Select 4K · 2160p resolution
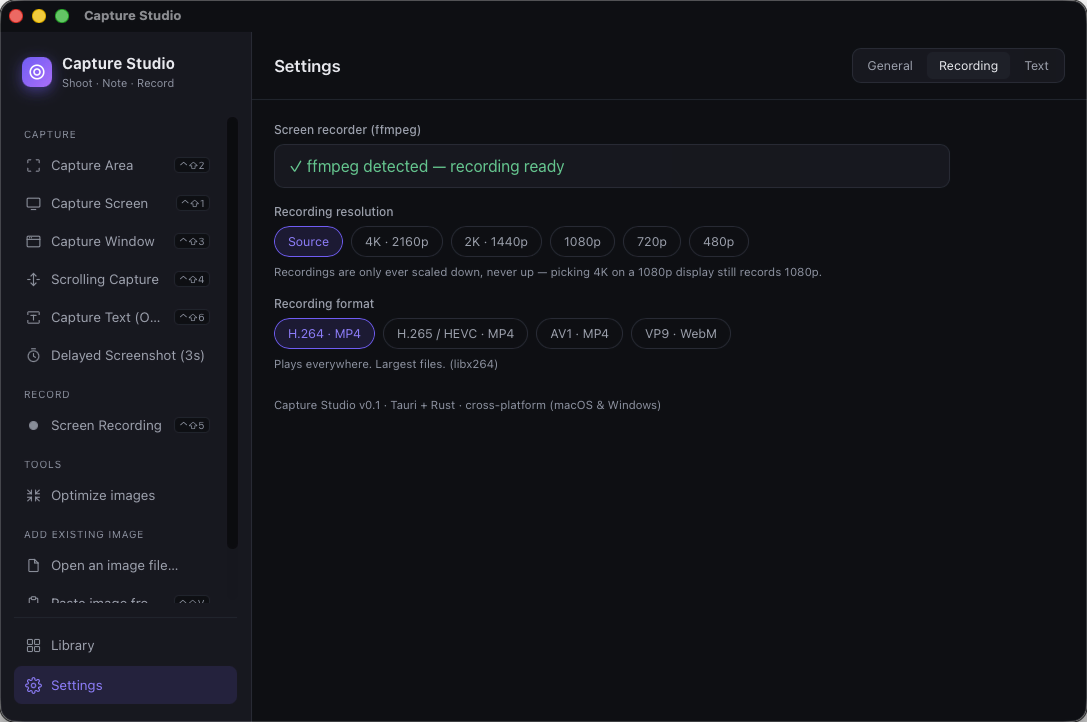 coord(397,242)
